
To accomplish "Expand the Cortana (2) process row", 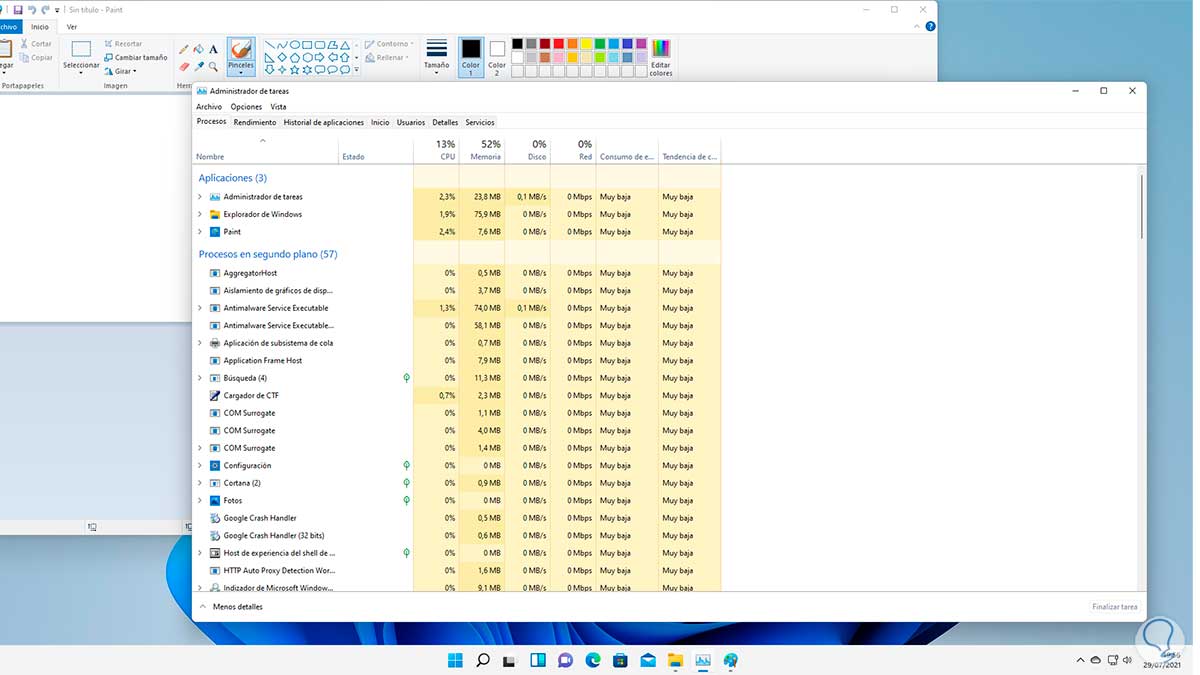I will 200,483.
